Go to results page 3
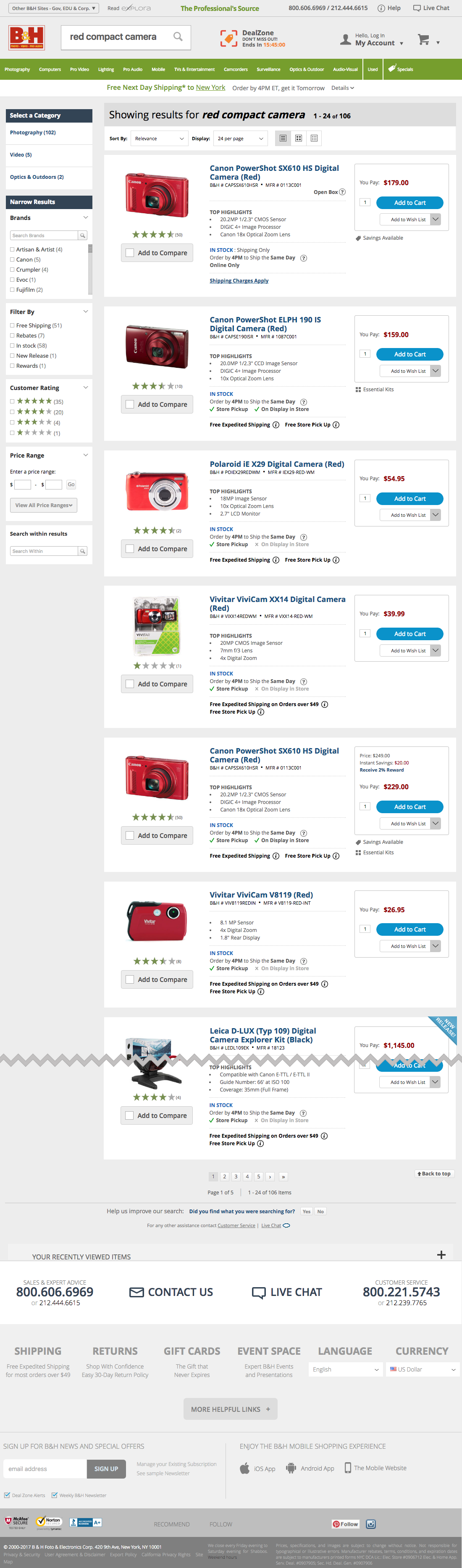The height and width of the screenshot is (1568, 462). pyautogui.click(x=236, y=1176)
